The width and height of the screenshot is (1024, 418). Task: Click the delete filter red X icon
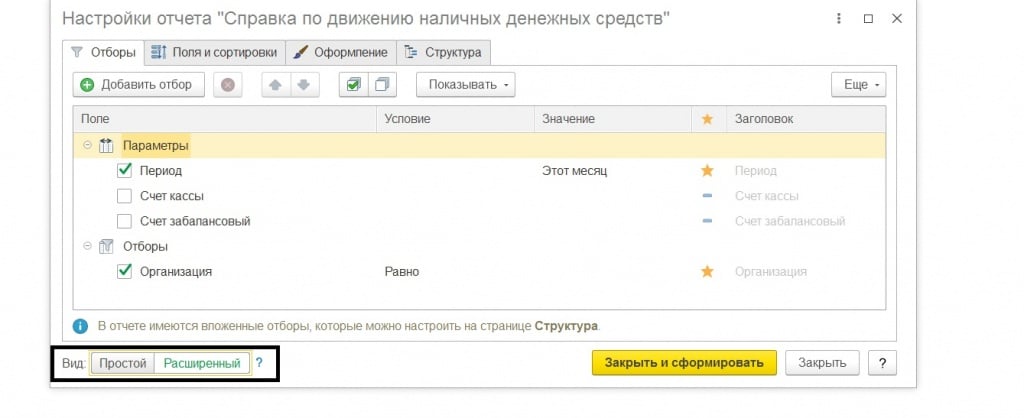pyautogui.click(x=228, y=85)
